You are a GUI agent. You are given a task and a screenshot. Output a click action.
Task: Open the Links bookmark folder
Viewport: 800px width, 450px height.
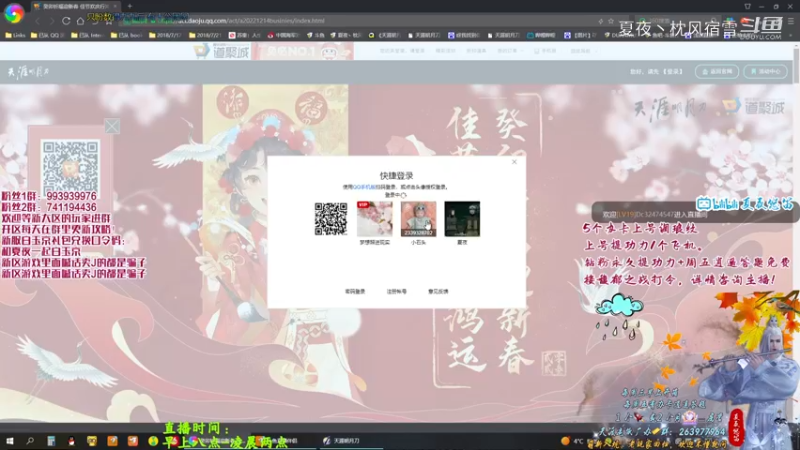tap(15, 35)
